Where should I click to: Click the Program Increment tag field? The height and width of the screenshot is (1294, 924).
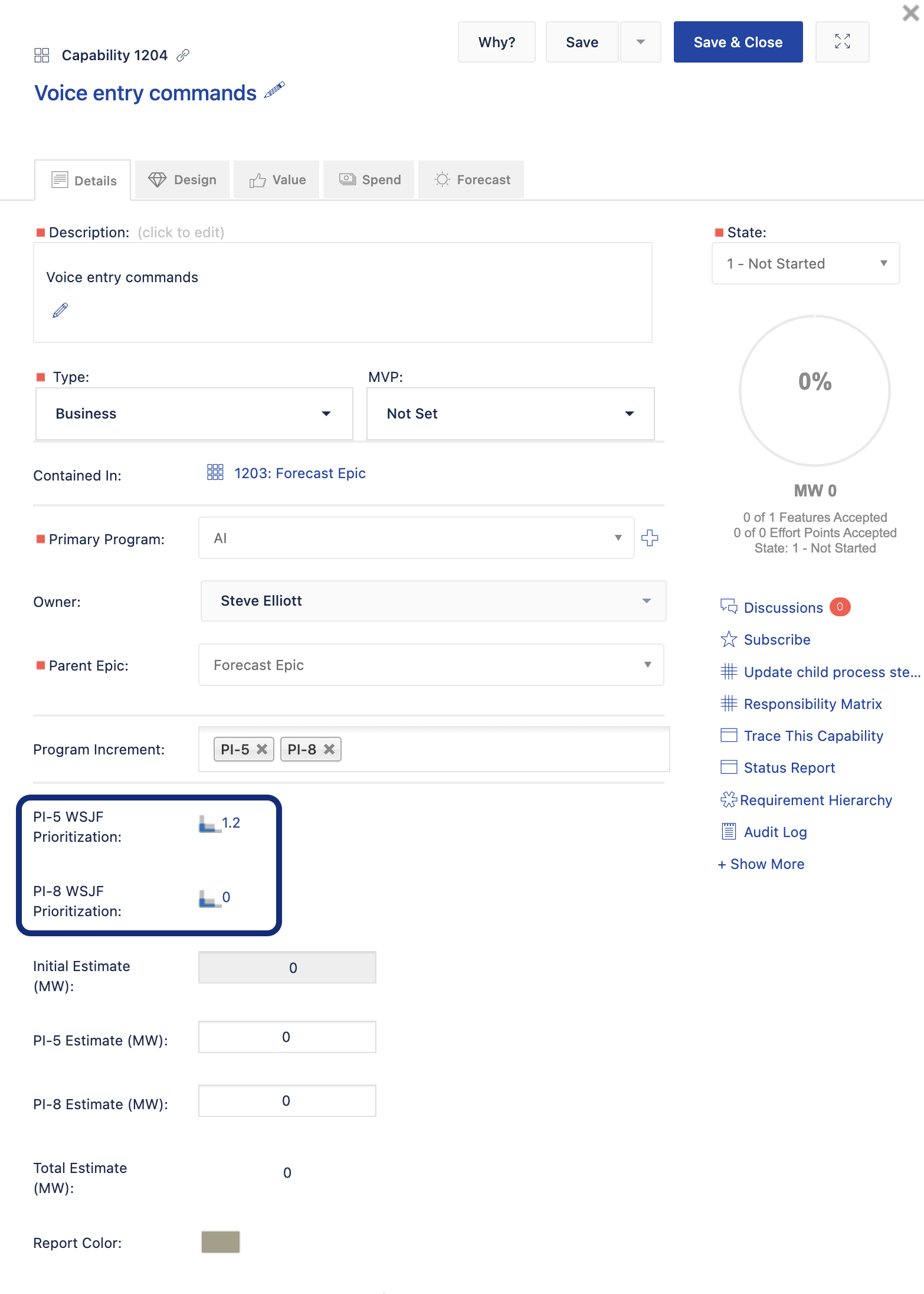tap(434, 749)
